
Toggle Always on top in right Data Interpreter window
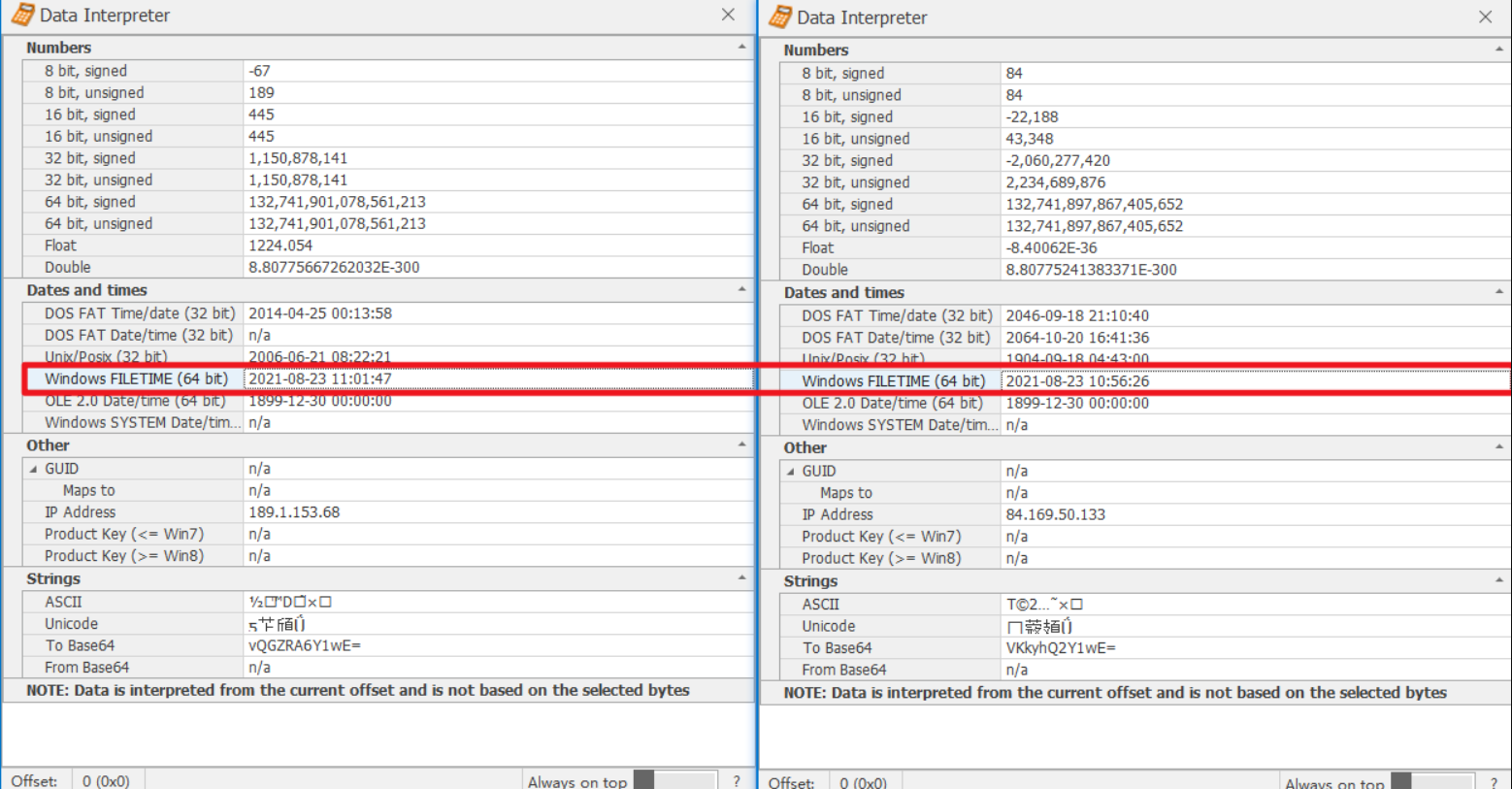point(1432,782)
